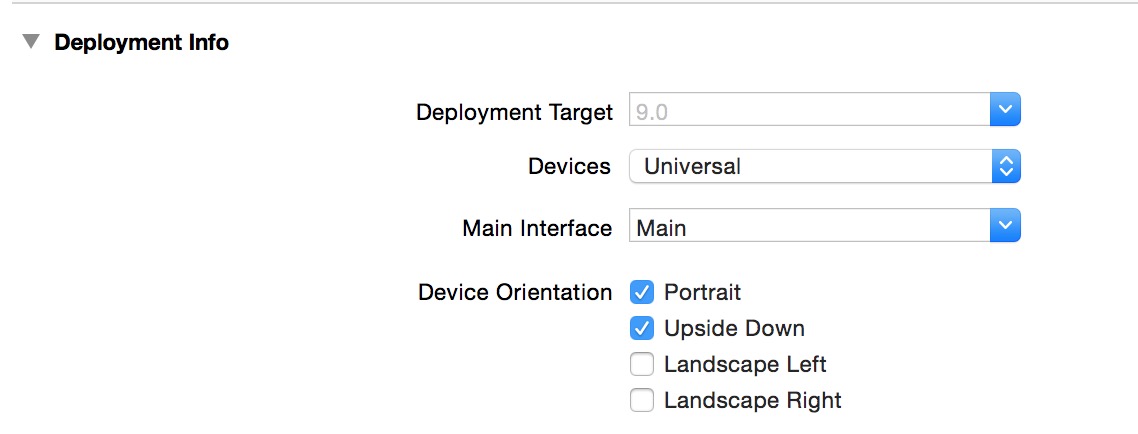The image size is (1138, 434).
Task: Click the Upside Down label text
Action: click(734, 328)
